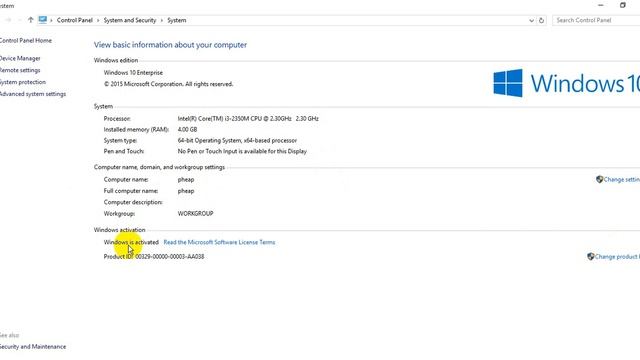The image size is (640, 360).
Task: Click the Computer name, domain, and workgroup settings heading
Action: tap(159, 167)
